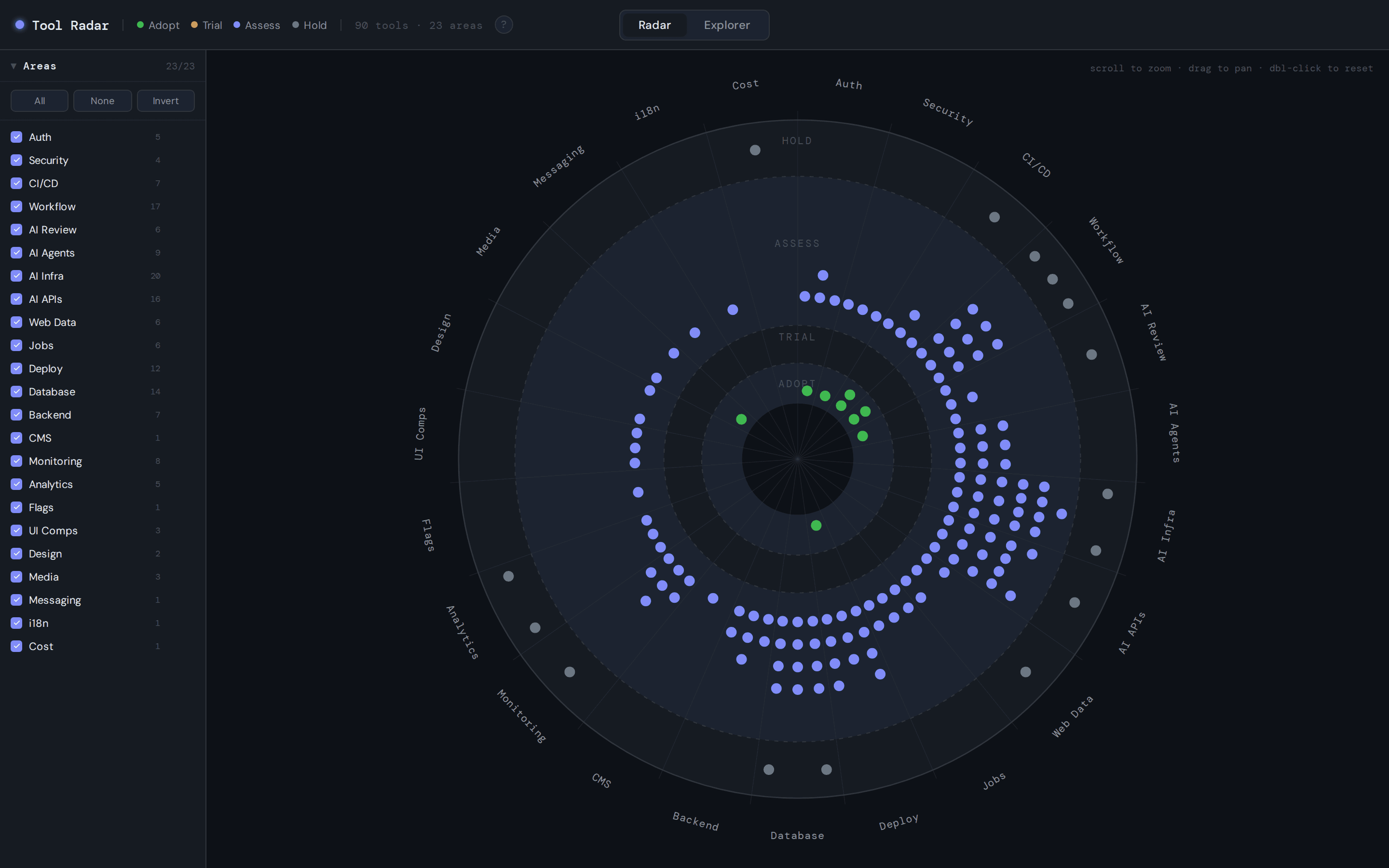Click the UI Comps sector label
This screenshot has height=868, width=1389.
click(x=420, y=434)
